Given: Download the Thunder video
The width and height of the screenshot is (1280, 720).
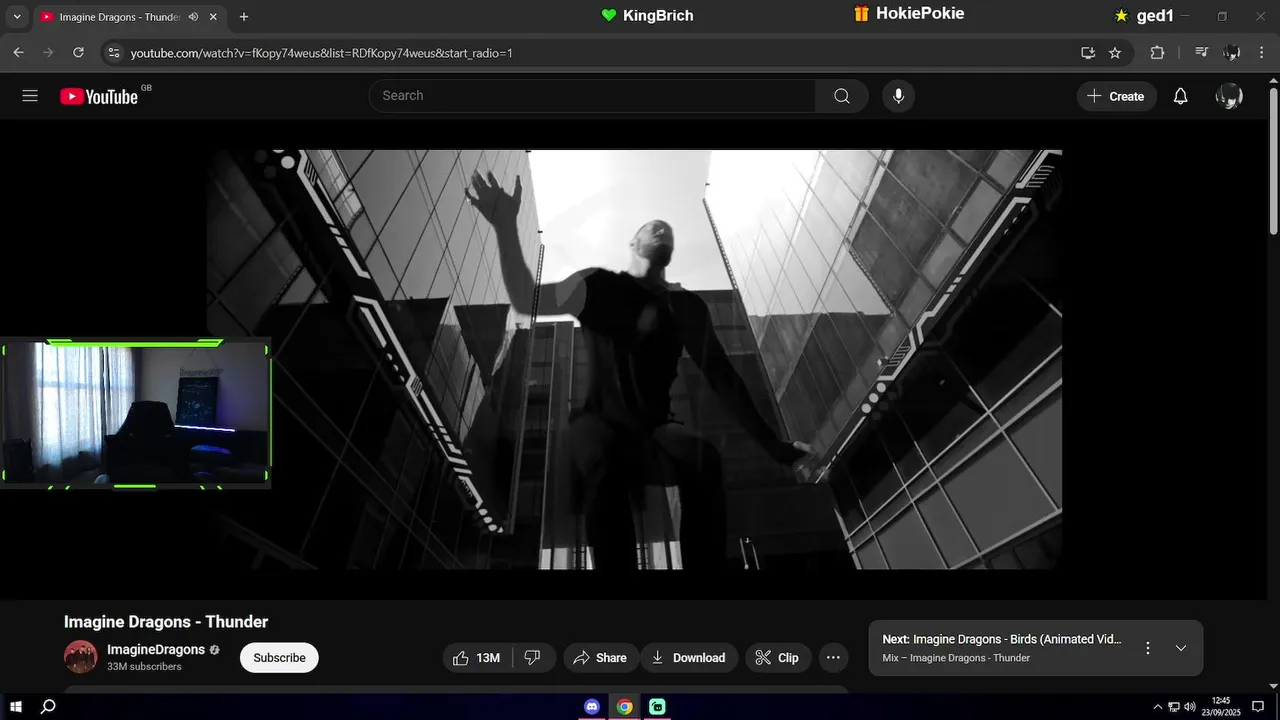Looking at the screenshot, I should coord(689,658).
